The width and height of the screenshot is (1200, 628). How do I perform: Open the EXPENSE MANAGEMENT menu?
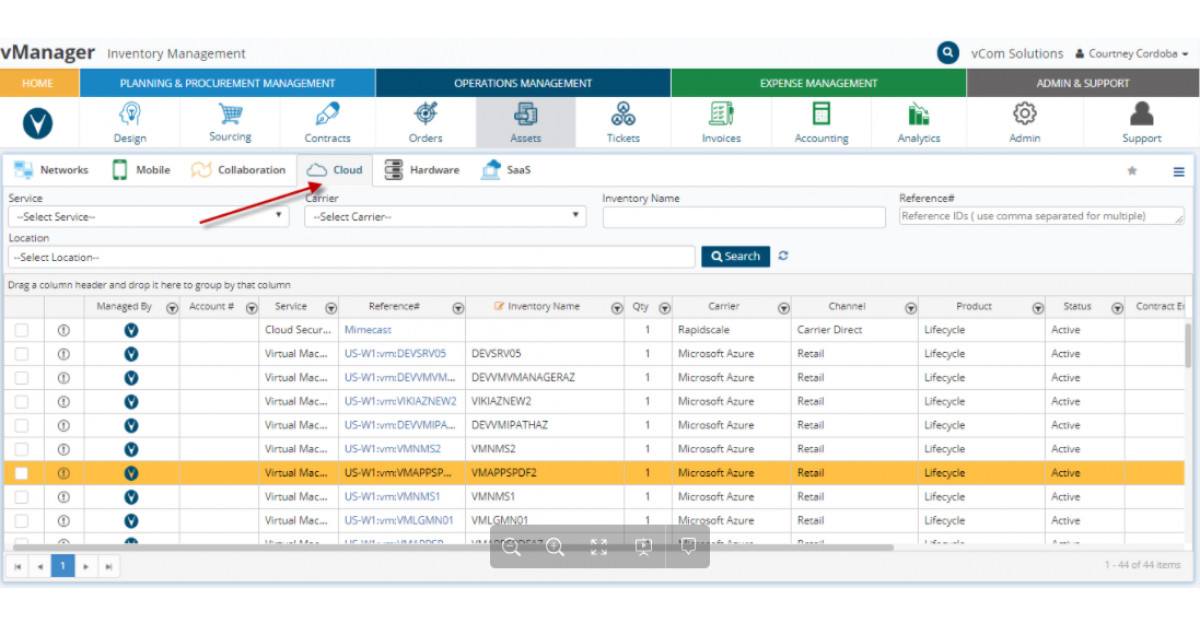tap(817, 82)
